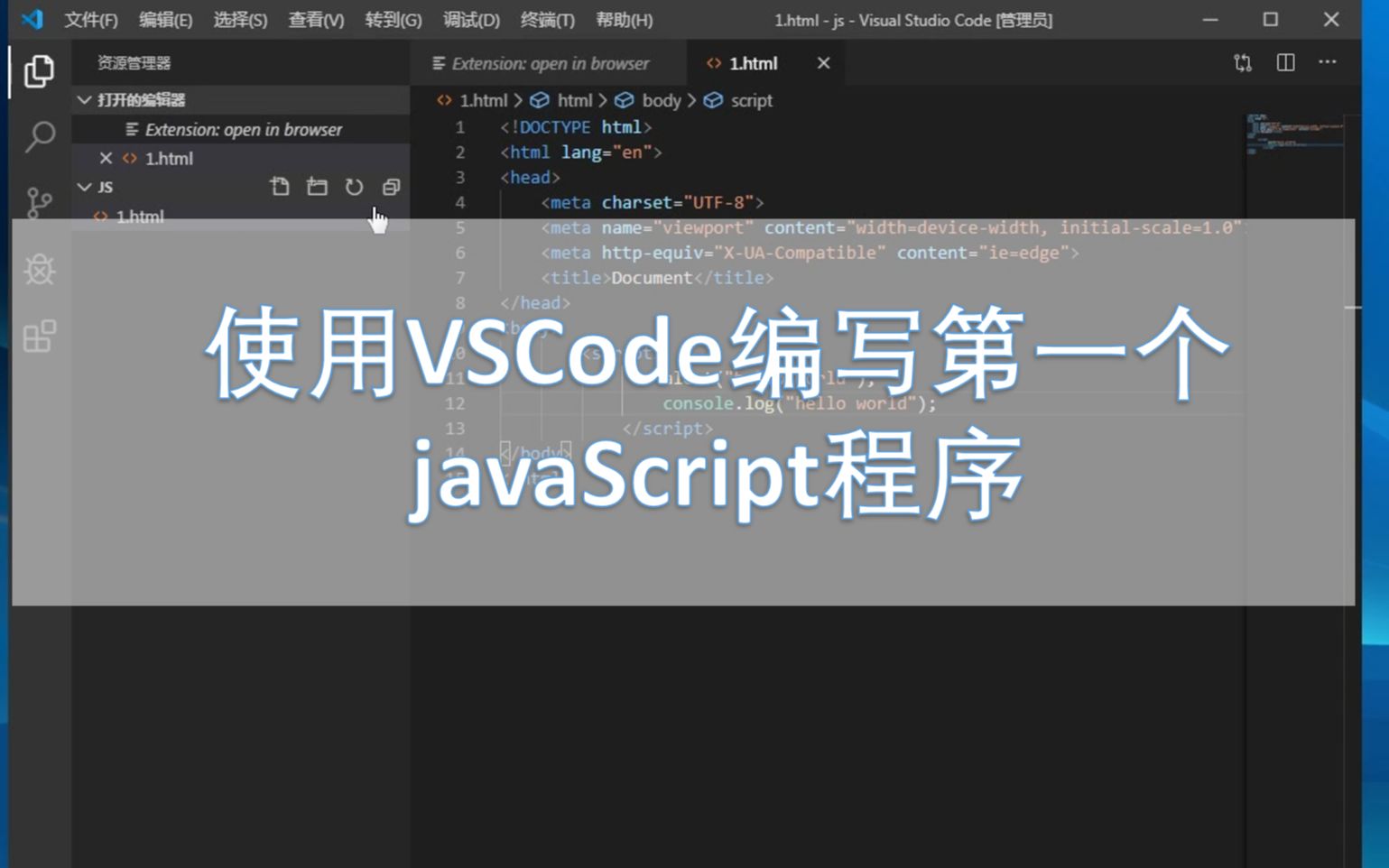Open 调试(D) menu

pos(471,20)
